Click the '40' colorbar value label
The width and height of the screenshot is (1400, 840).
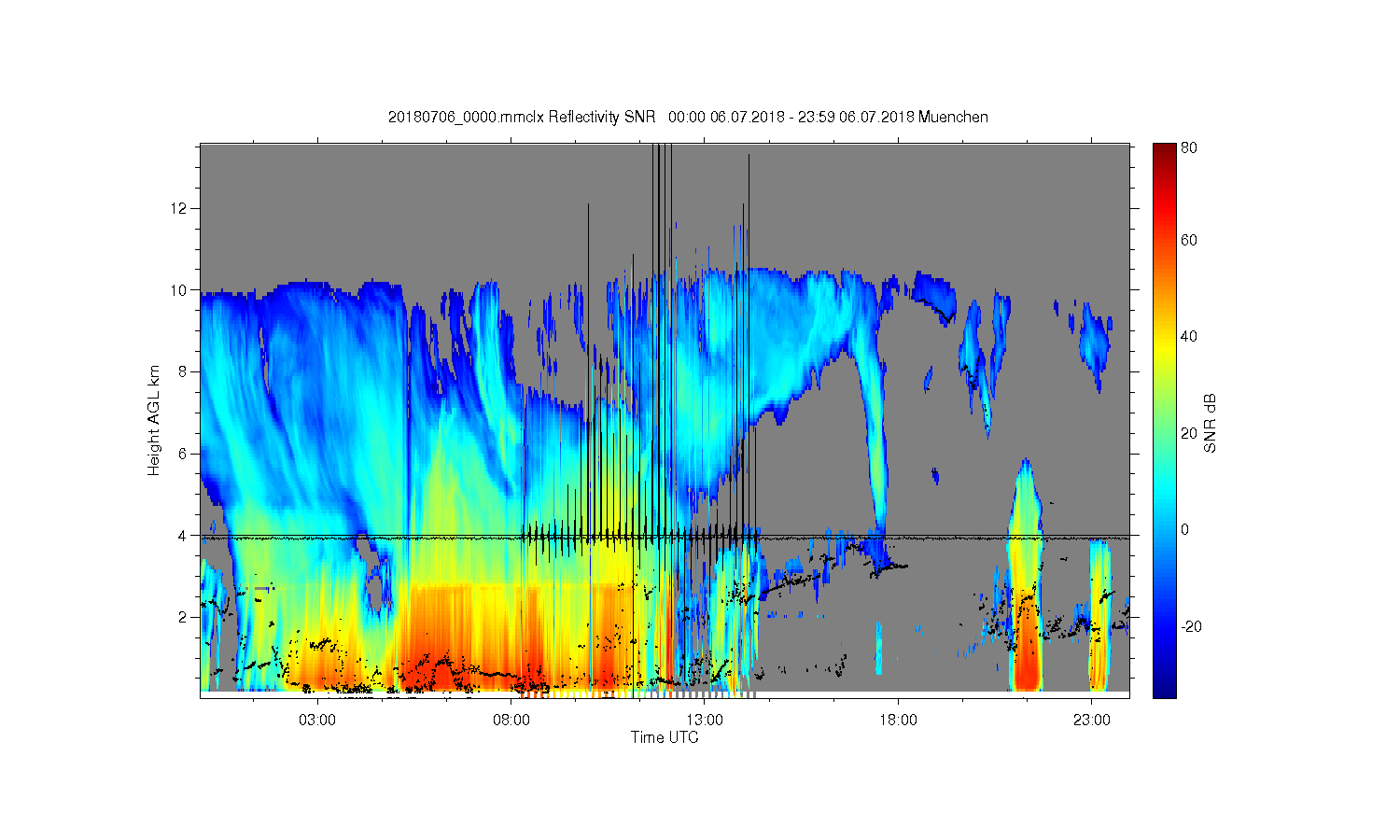tap(1189, 337)
